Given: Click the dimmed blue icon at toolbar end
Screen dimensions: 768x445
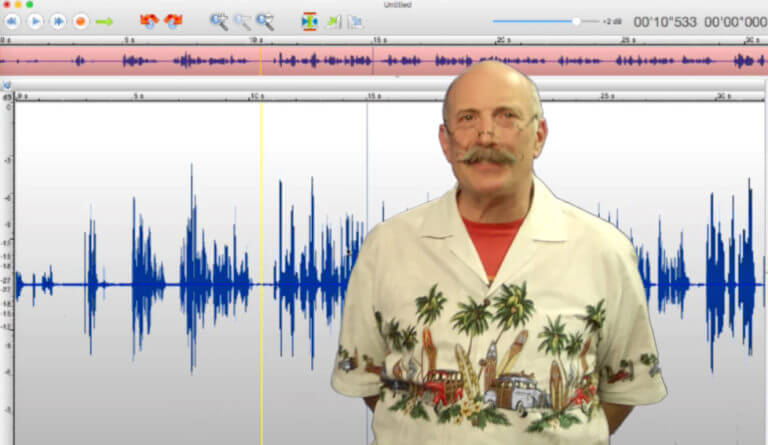Looking at the screenshot, I should (355, 22).
